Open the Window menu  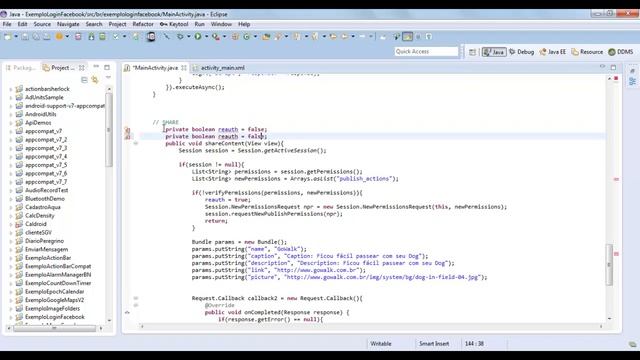coord(221,24)
